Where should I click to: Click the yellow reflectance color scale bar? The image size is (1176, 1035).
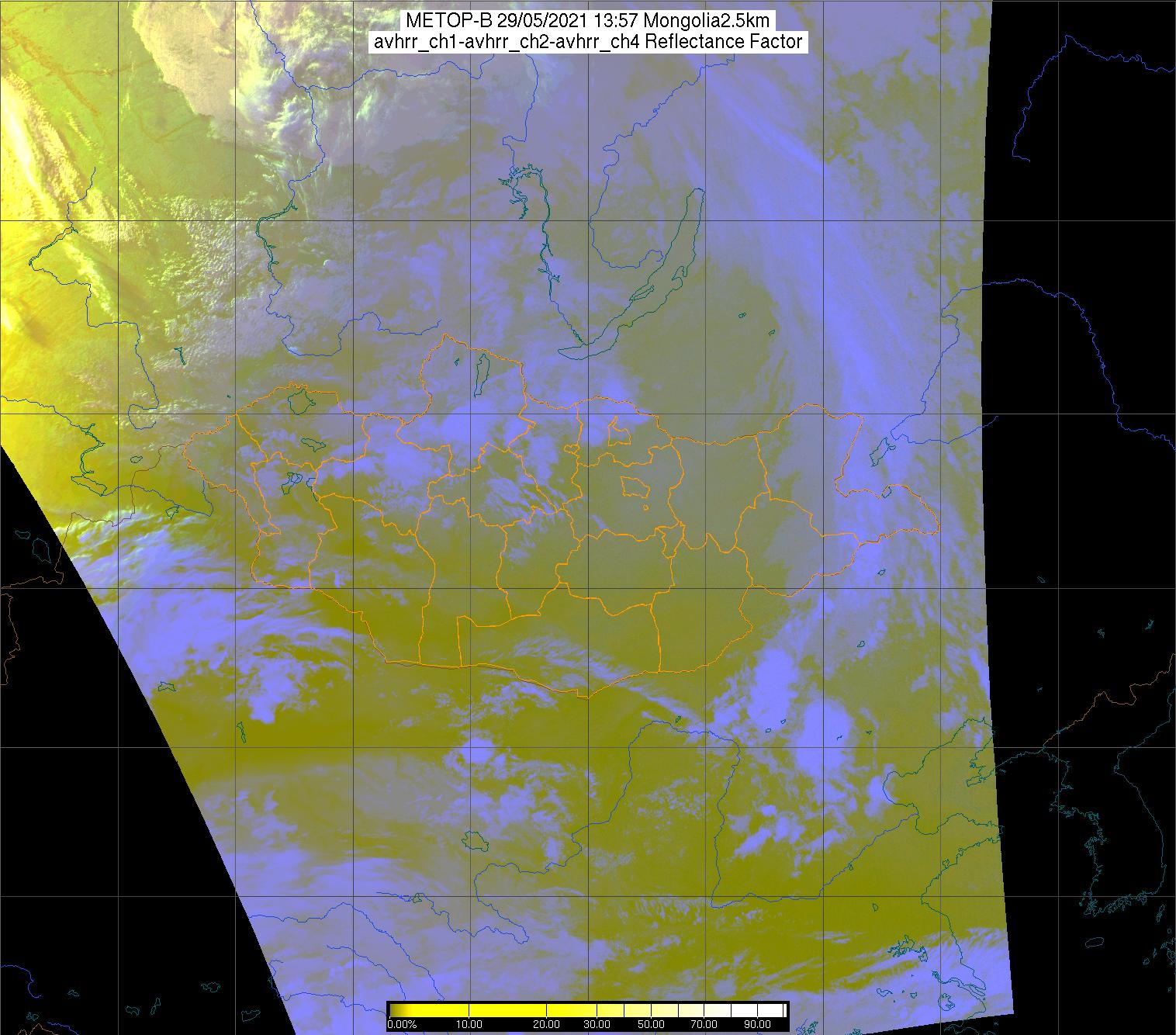[587, 1010]
